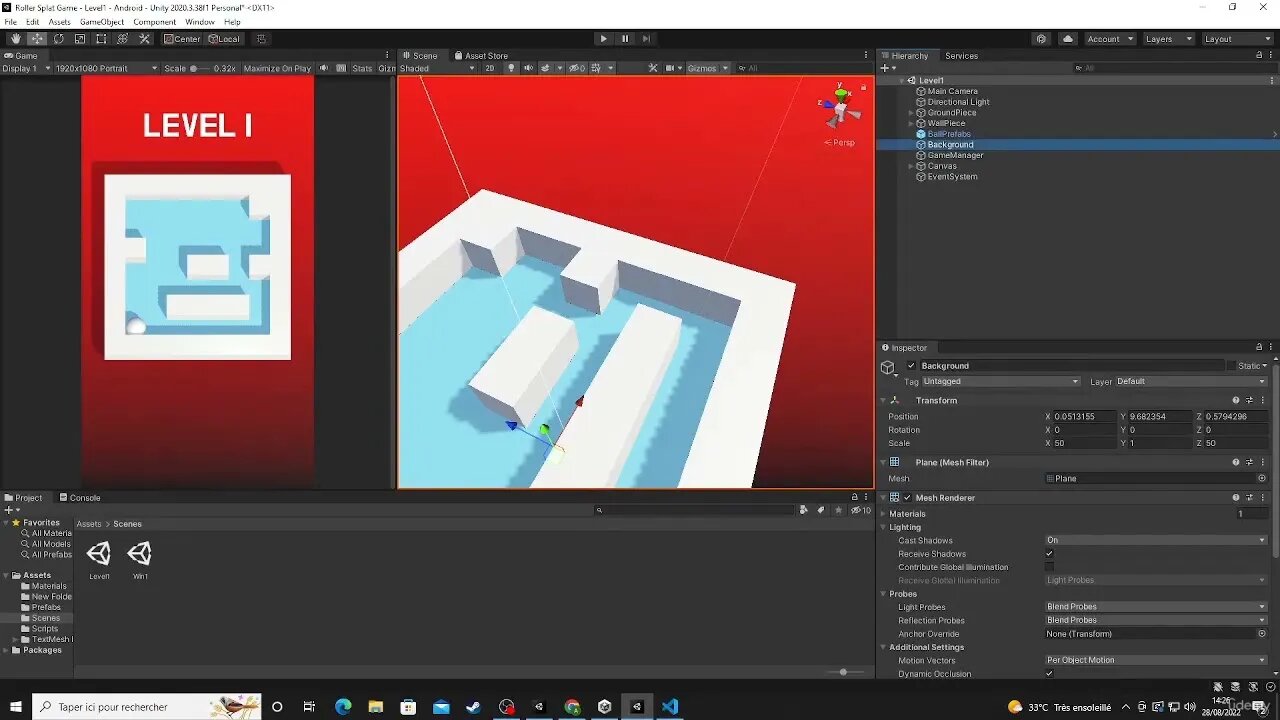
Task: Open the Window menu
Action: [200, 22]
